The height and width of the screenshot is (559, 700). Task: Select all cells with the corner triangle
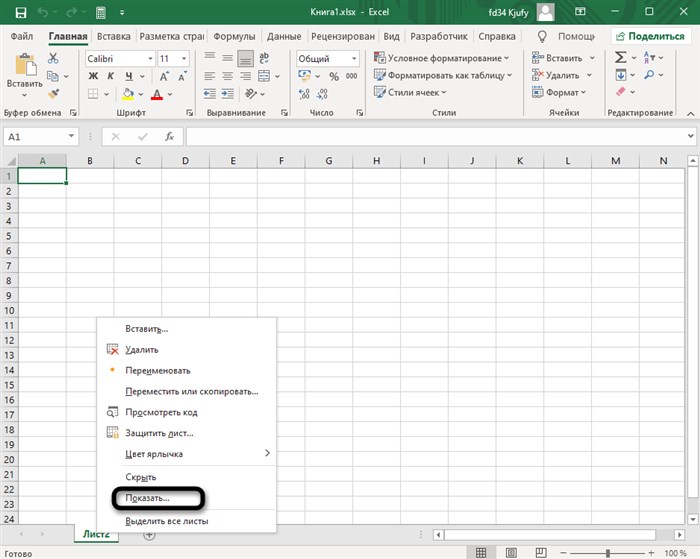click(10, 161)
